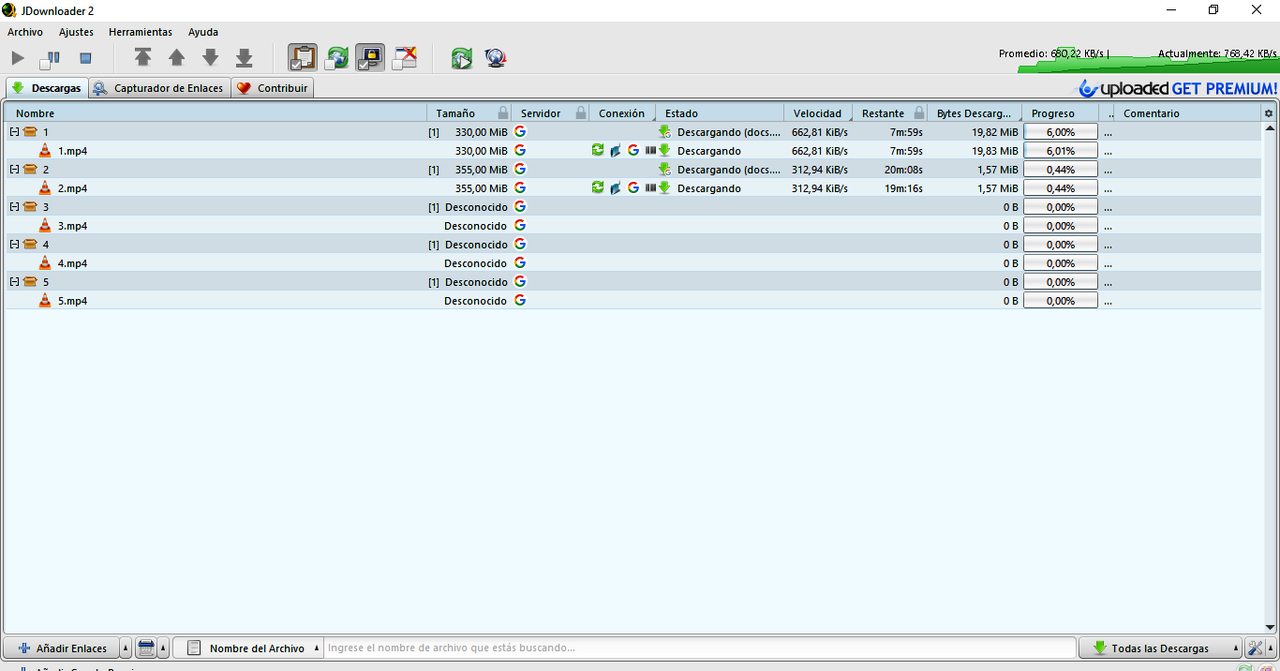
Task: Sort by the Velocidad column header
Action: pyautogui.click(x=817, y=113)
